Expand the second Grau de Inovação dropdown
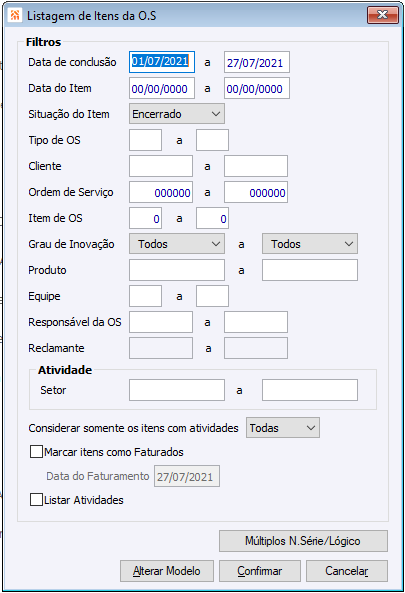 click(x=310, y=244)
